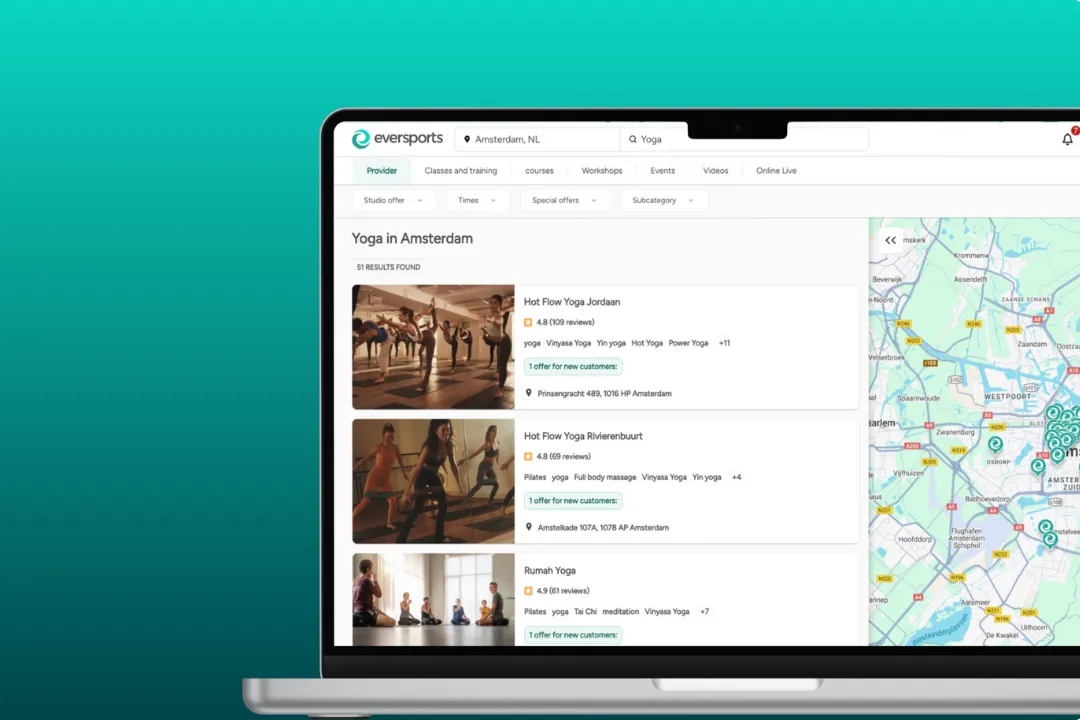Image resolution: width=1080 pixels, height=720 pixels.
Task: Click the meditation tag
Action: (x=621, y=612)
